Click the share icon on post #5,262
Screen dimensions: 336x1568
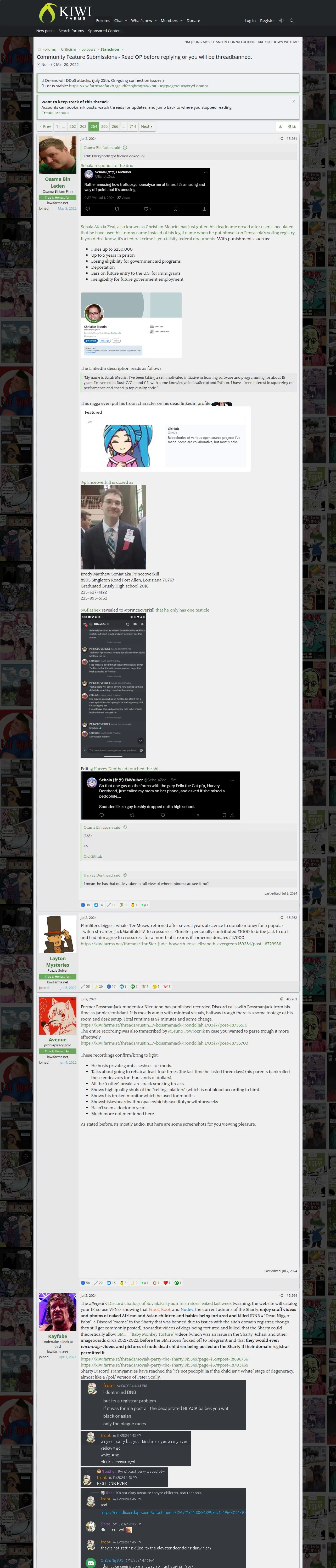tap(281, 917)
